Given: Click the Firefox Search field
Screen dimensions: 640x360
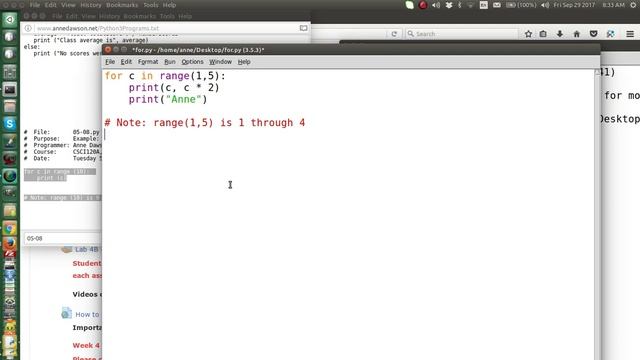Looking at the screenshot, I should pyautogui.click(x=461, y=34).
